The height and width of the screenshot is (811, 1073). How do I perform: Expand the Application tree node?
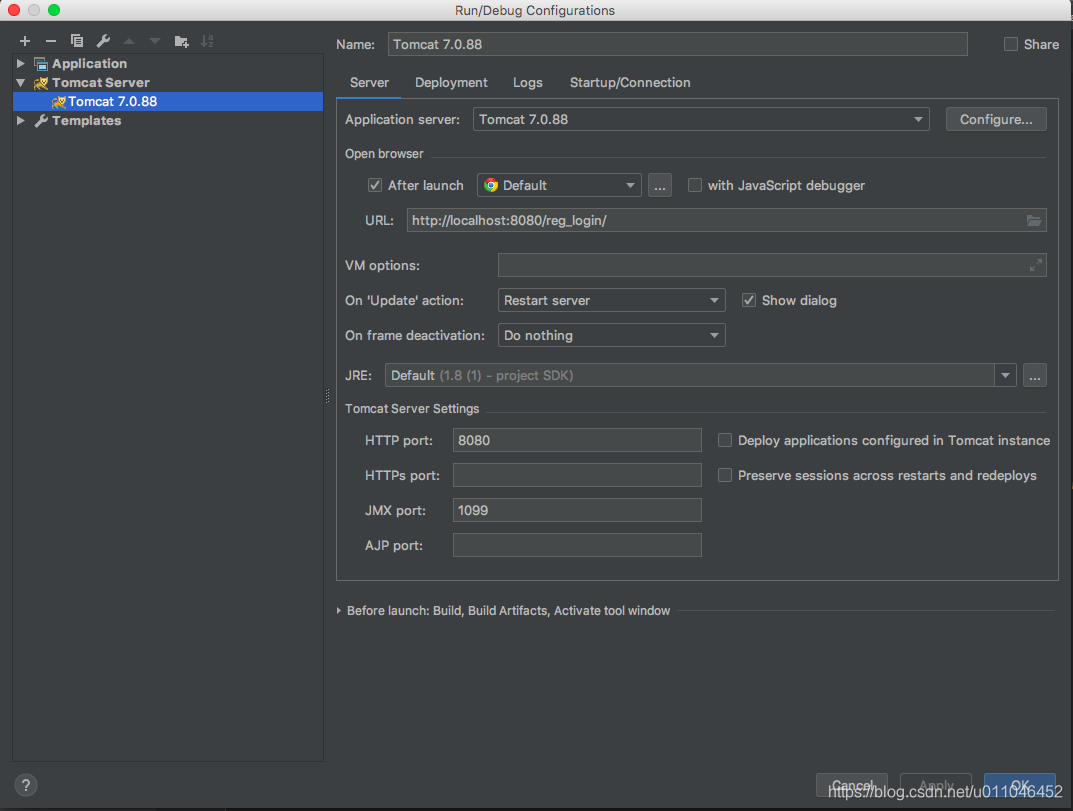[x=21, y=64]
